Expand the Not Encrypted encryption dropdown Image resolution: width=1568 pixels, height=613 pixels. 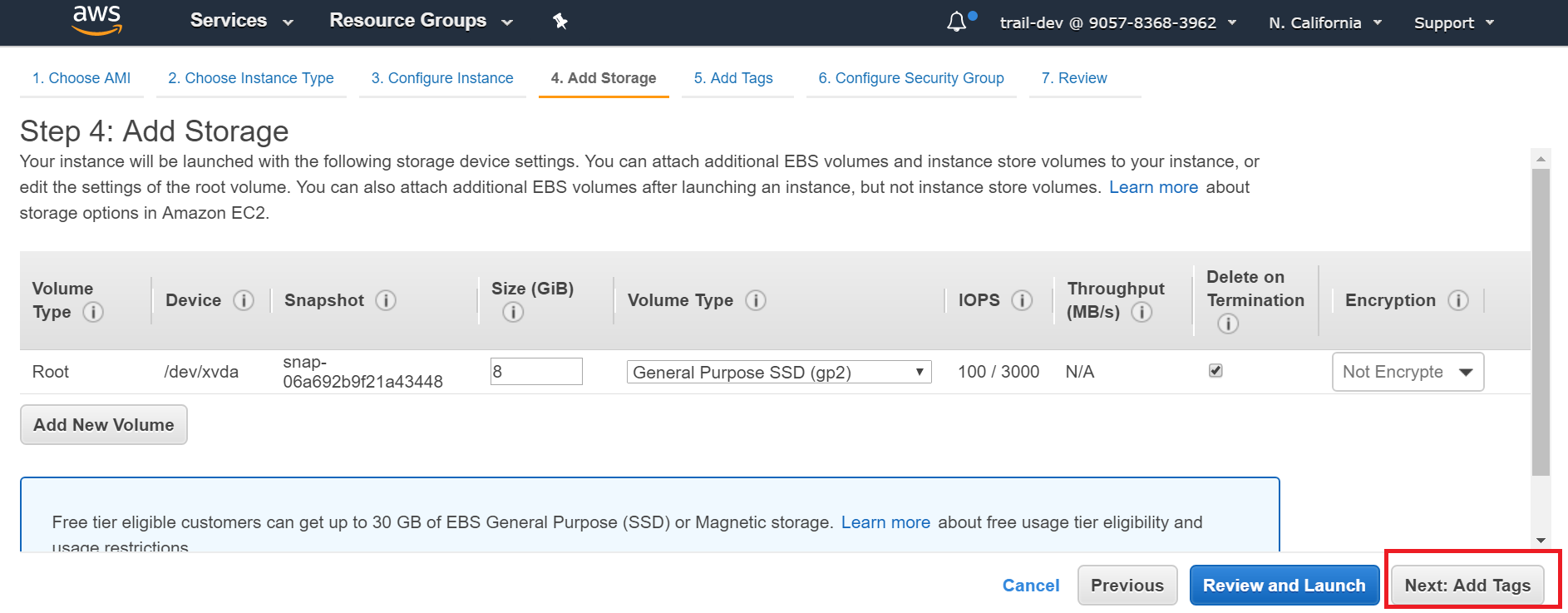(1408, 372)
